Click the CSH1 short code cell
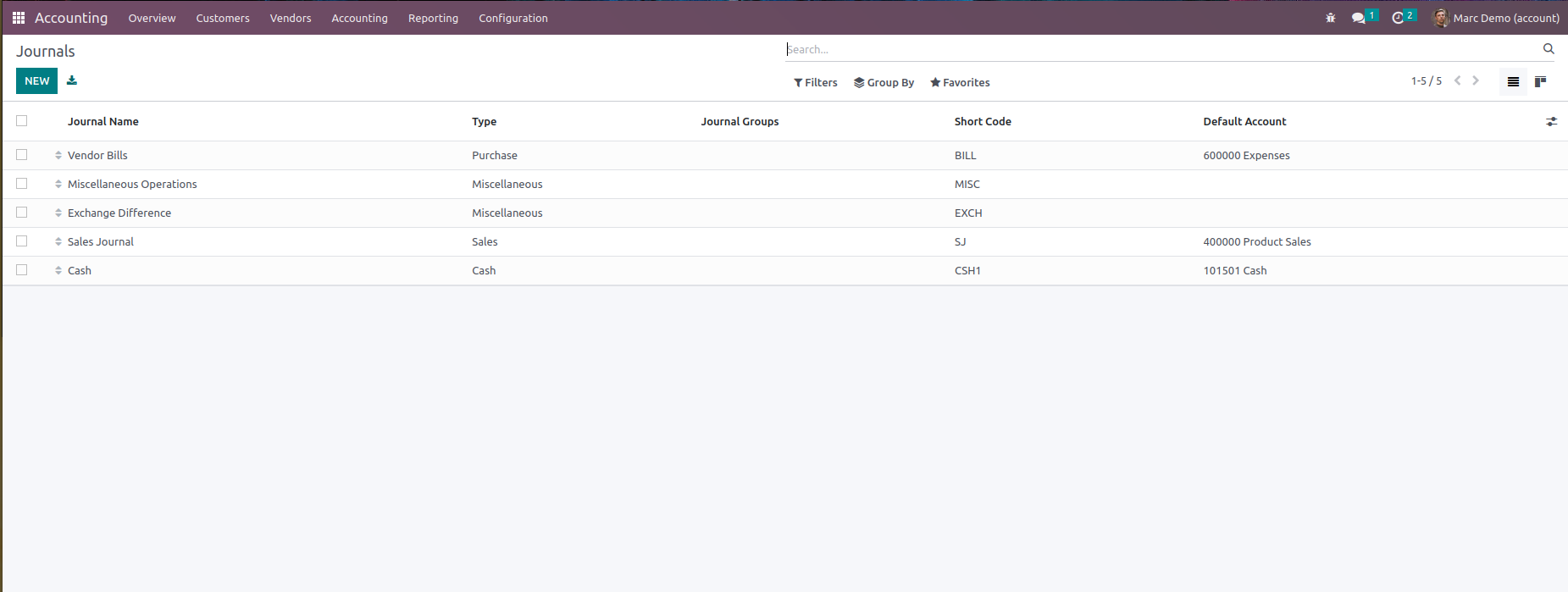 [967, 271]
